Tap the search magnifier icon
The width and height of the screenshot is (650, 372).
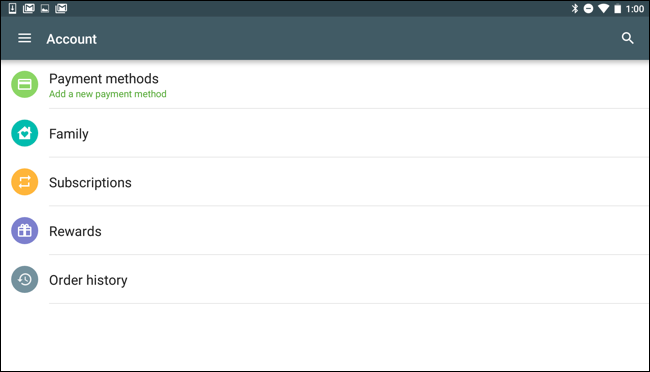click(628, 38)
